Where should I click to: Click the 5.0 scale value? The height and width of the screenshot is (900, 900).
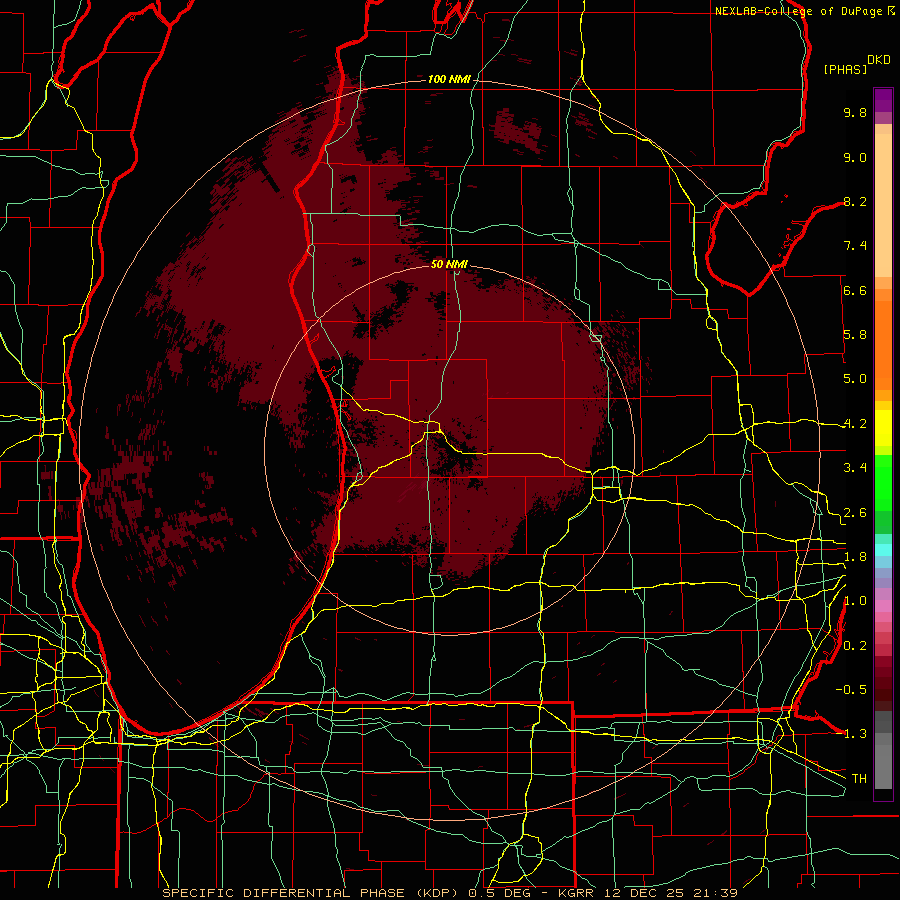[x=855, y=379]
